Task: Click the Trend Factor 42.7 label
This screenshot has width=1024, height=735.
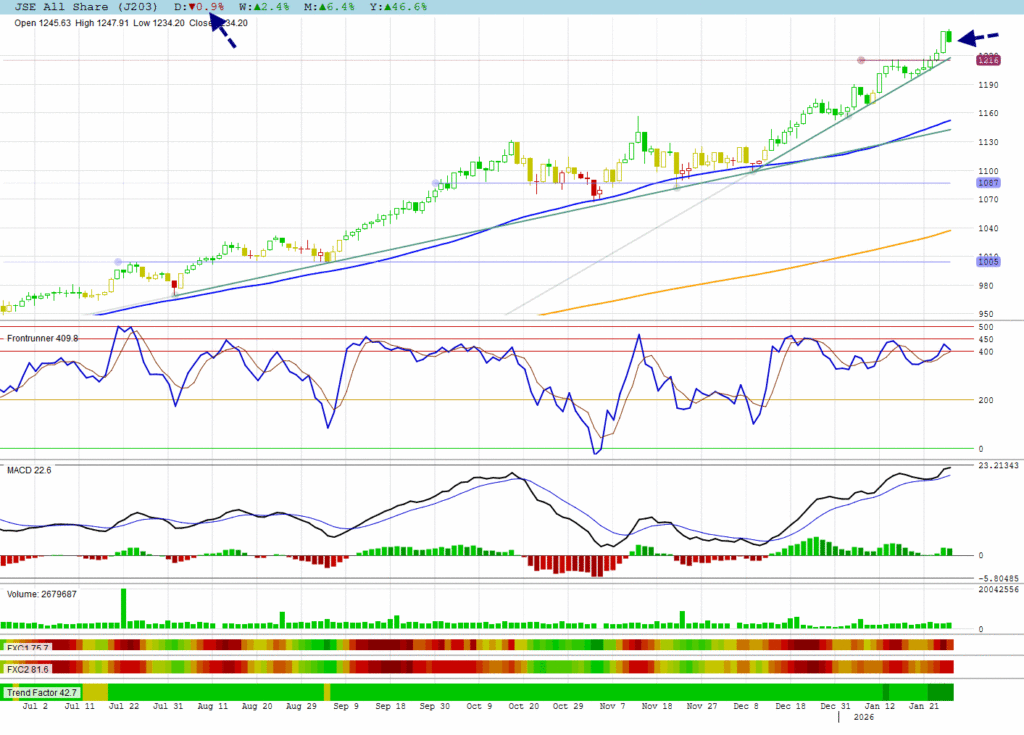Action: (x=42, y=692)
